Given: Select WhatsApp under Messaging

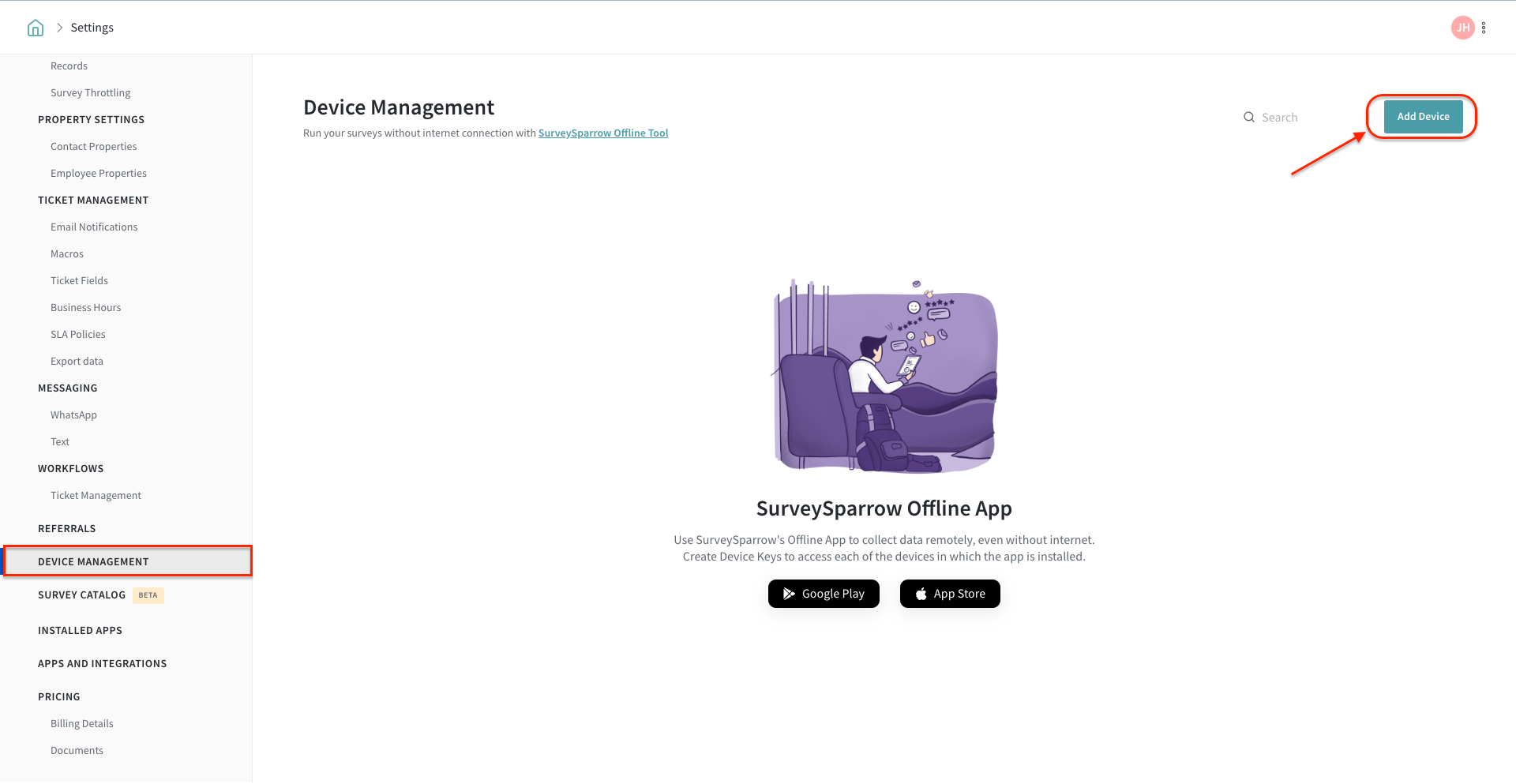Looking at the screenshot, I should [73, 415].
